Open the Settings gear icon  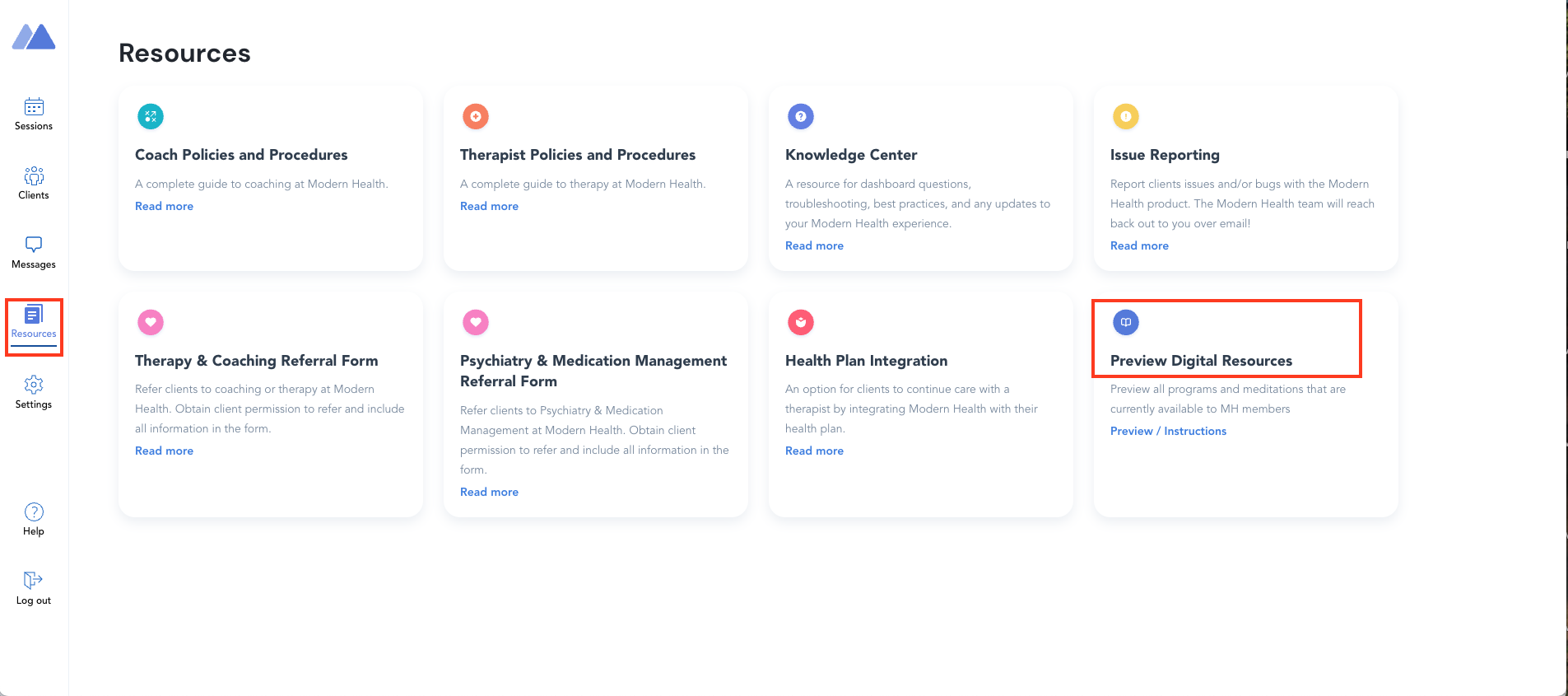(34, 385)
